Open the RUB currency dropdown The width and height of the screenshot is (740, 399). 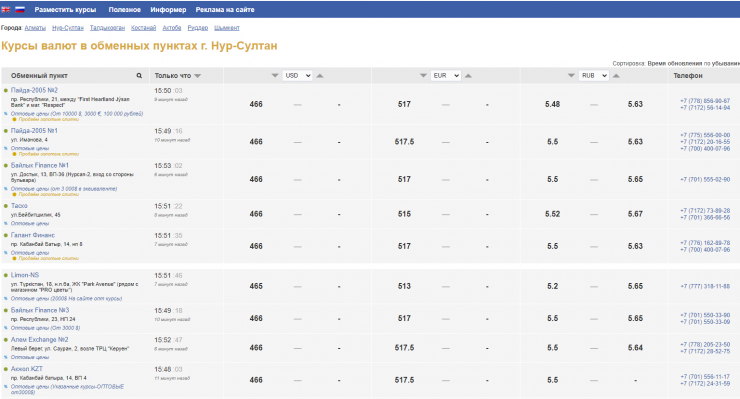pyautogui.click(x=594, y=76)
